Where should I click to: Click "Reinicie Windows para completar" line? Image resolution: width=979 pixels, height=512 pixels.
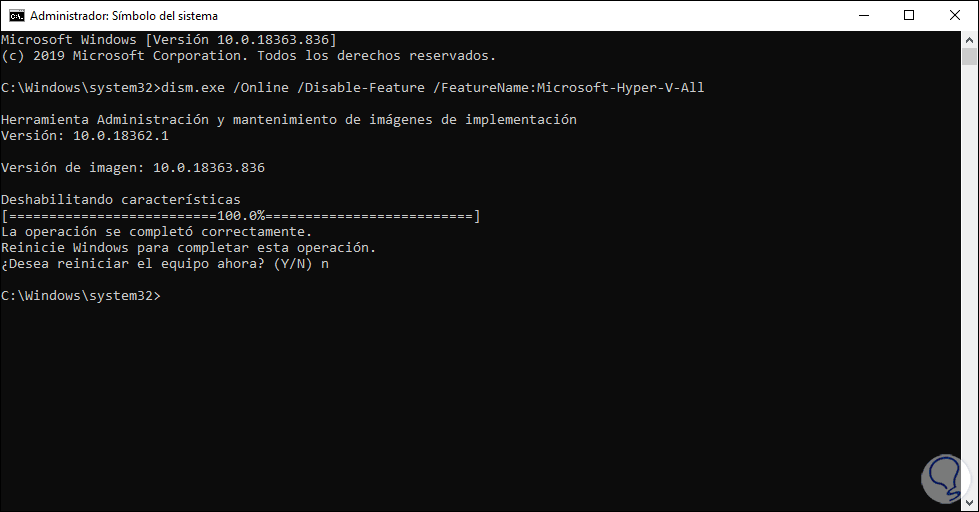[188, 248]
